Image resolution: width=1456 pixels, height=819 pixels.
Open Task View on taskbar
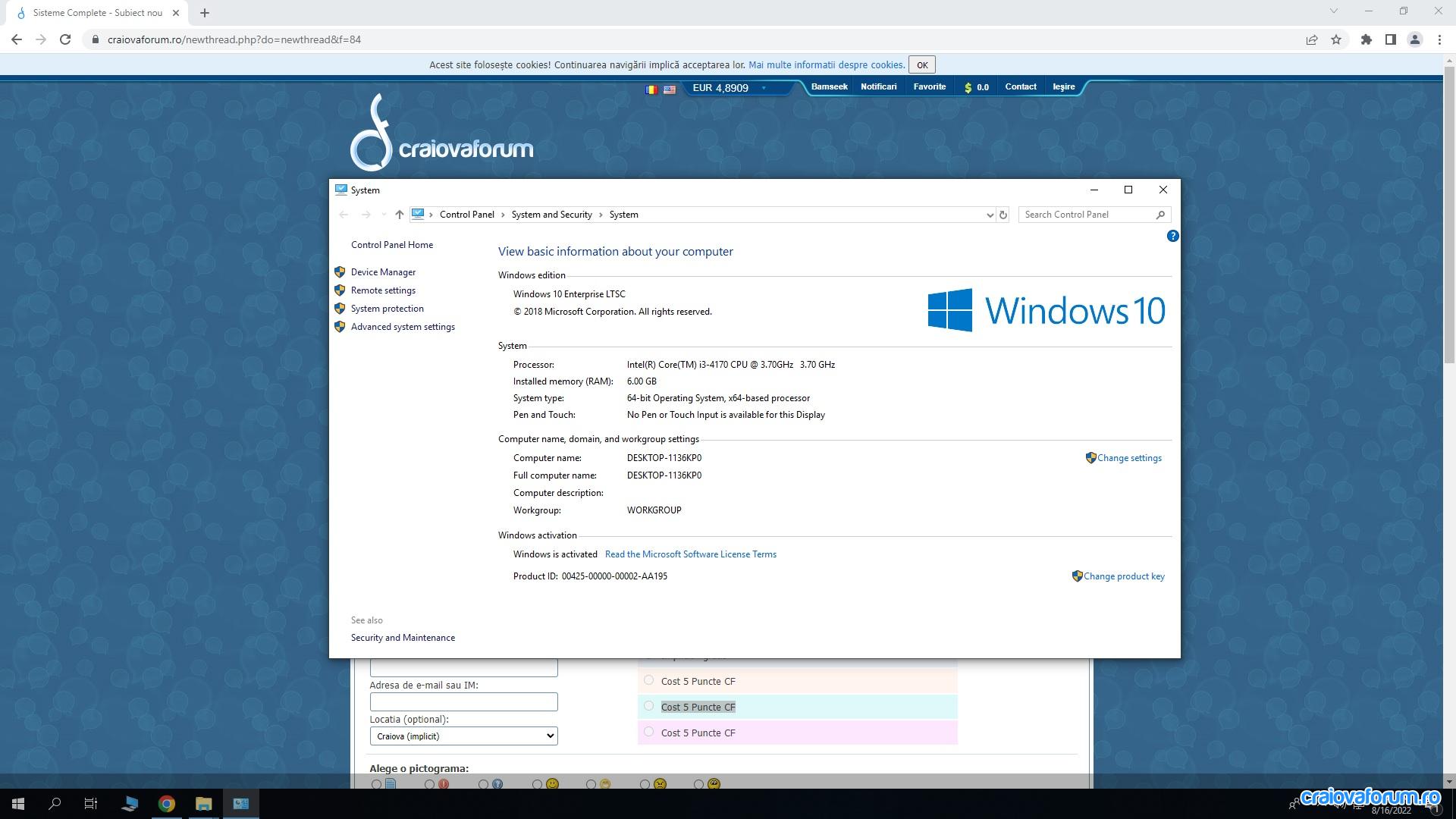91,804
